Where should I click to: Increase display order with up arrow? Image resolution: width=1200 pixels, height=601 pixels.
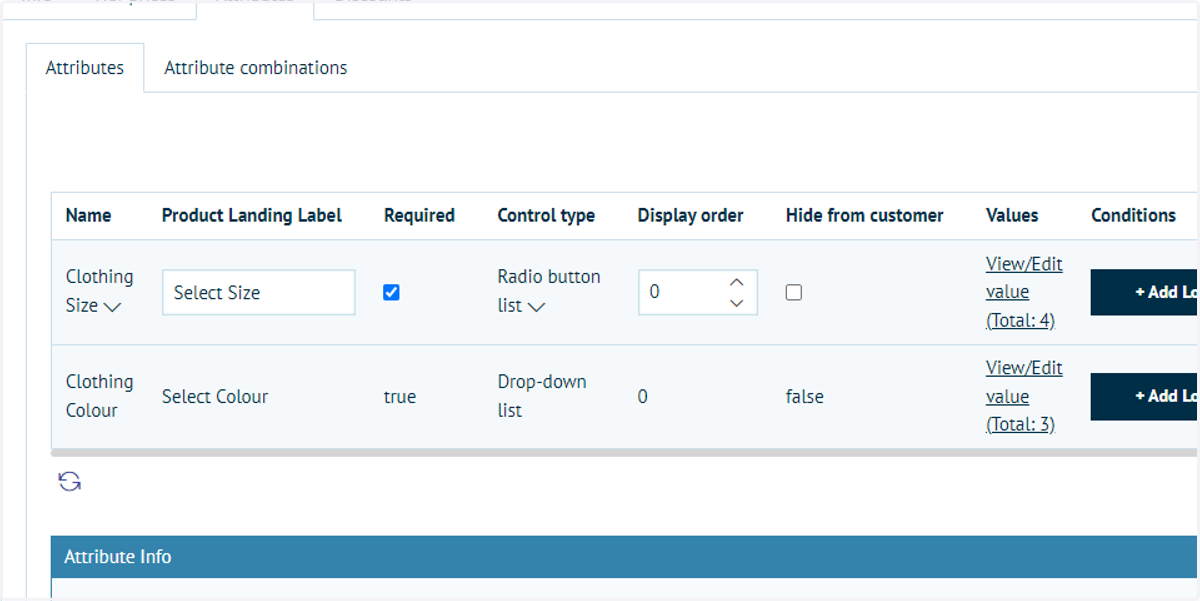click(x=737, y=282)
